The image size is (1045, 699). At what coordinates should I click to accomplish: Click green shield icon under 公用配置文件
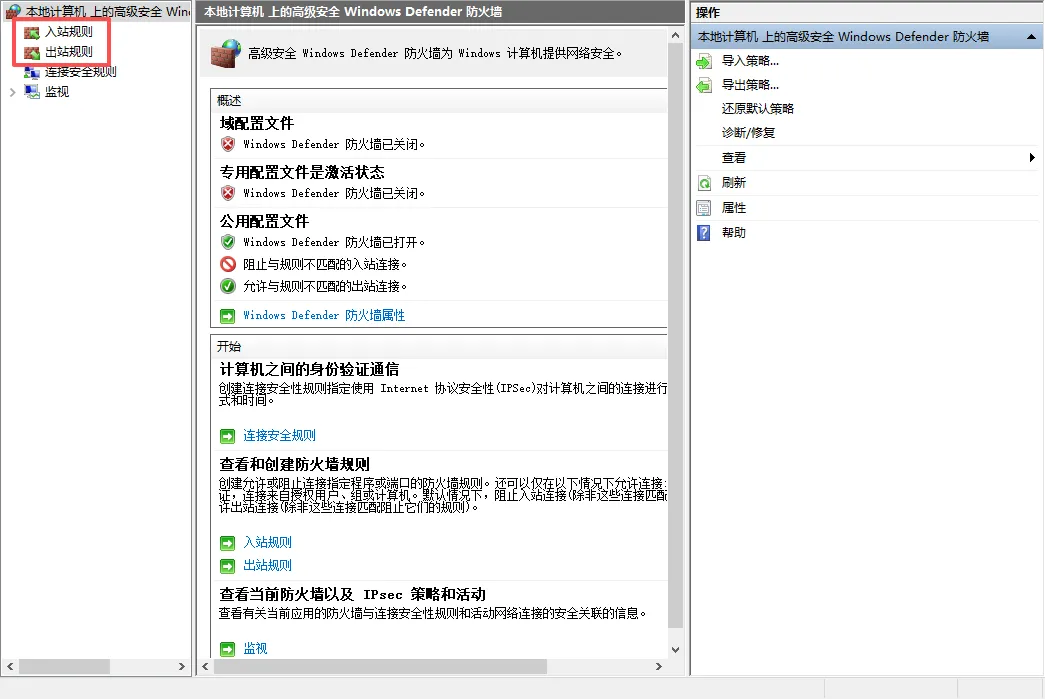(x=228, y=242)
